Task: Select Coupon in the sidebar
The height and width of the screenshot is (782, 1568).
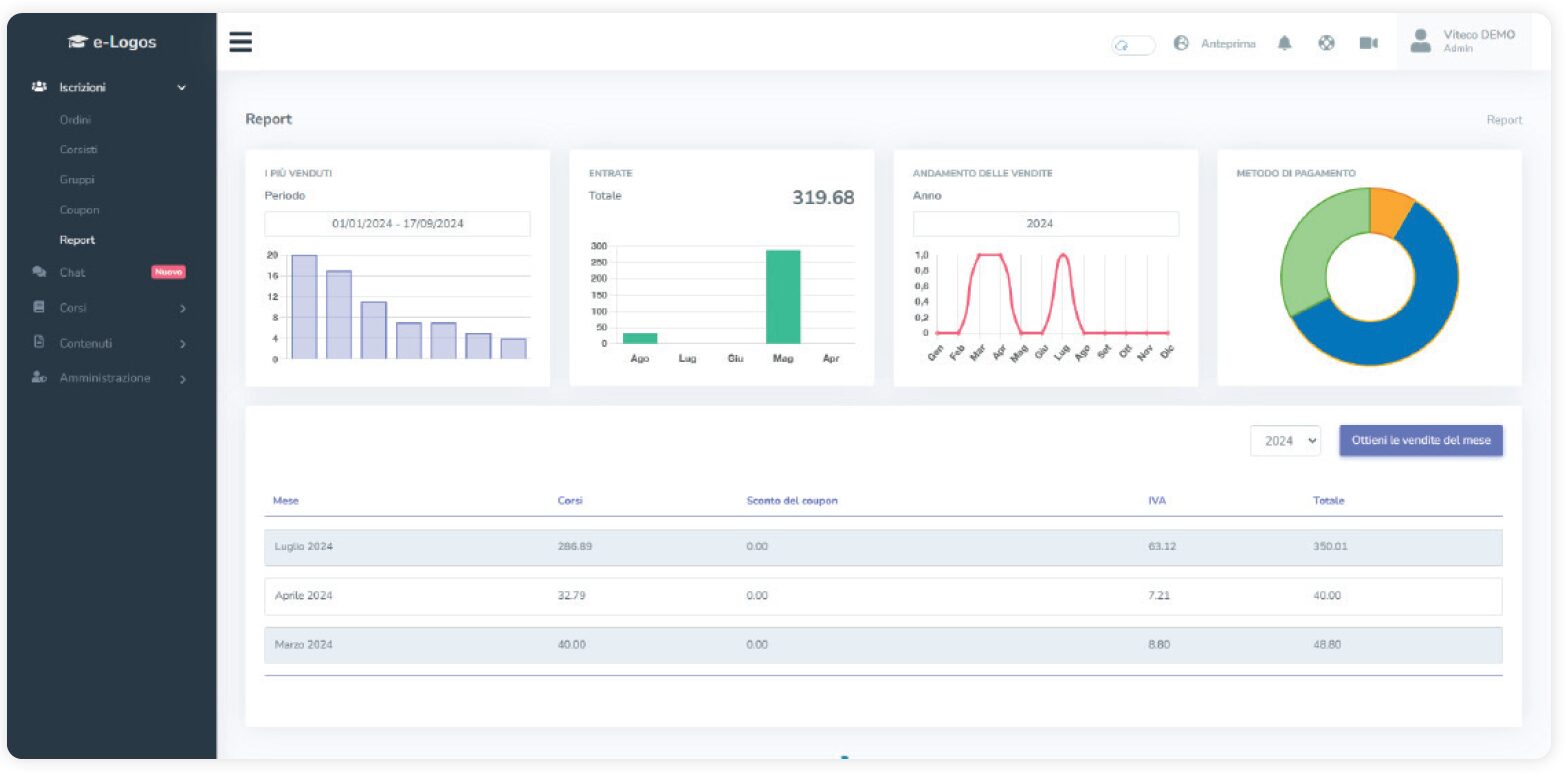Action: (79, 210)
